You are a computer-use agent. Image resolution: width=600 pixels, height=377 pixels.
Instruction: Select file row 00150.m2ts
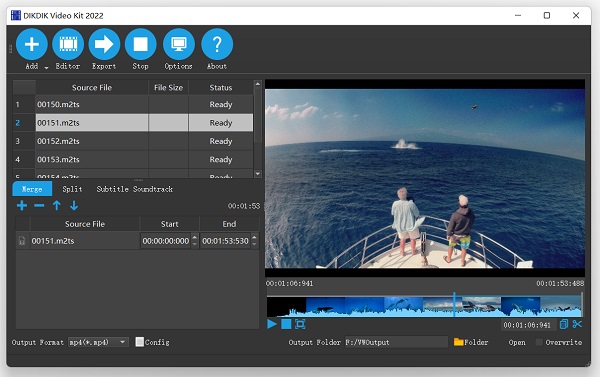click(x=133, y=104)
